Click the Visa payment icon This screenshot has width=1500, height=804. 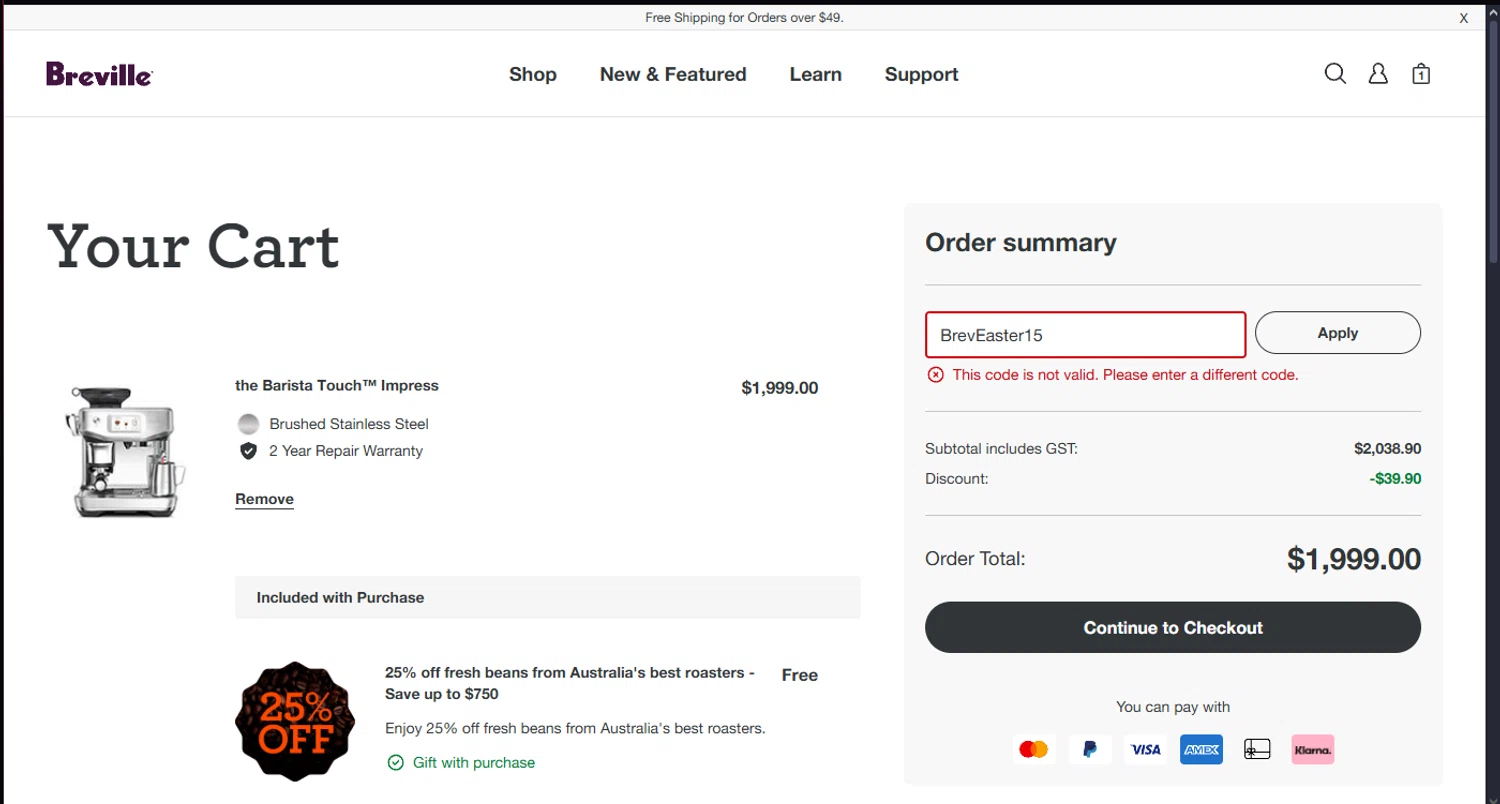tap(1145, 749)
